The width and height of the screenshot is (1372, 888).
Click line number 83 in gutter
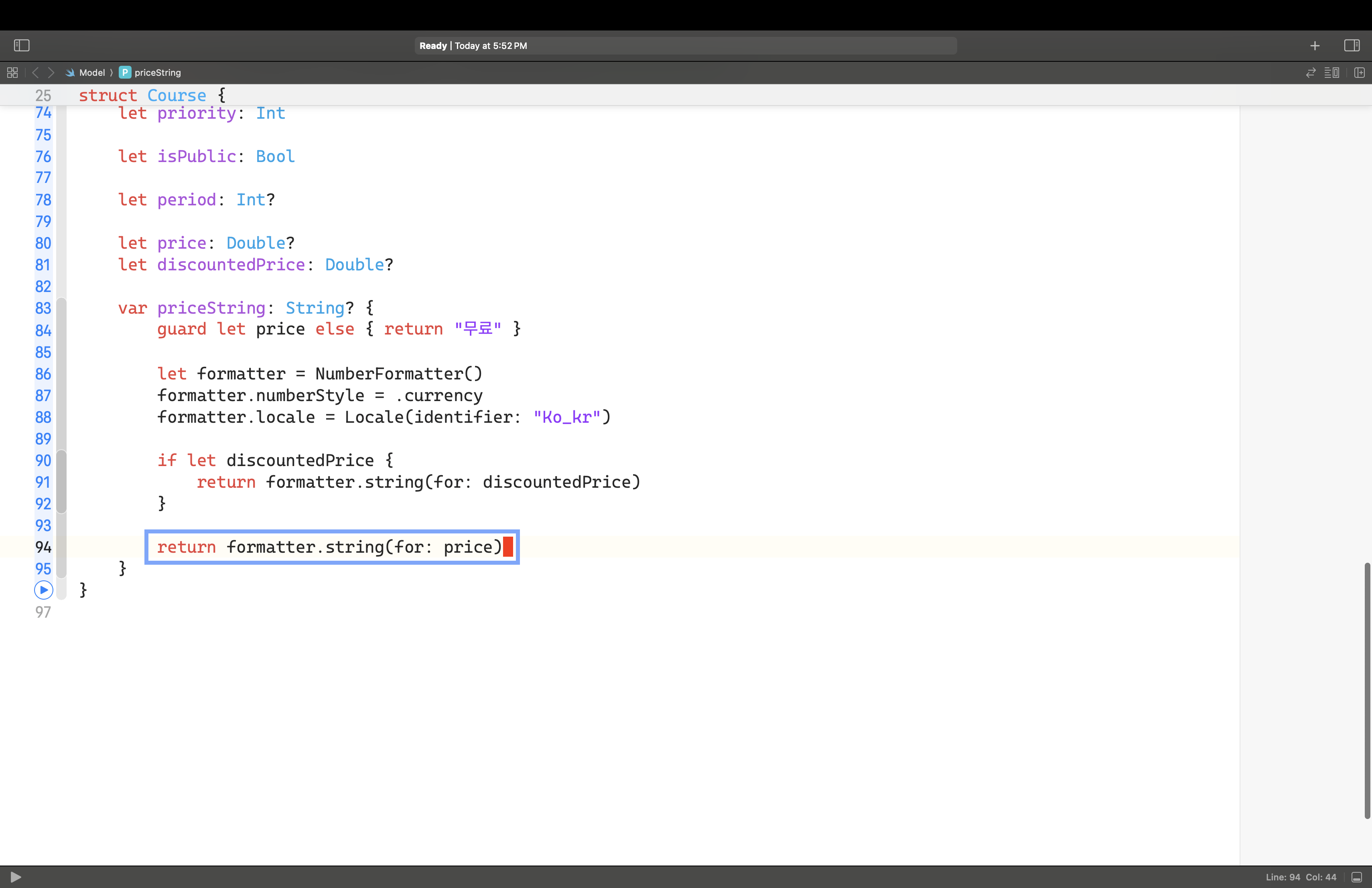pyautogui.click(x=43, y=308)
